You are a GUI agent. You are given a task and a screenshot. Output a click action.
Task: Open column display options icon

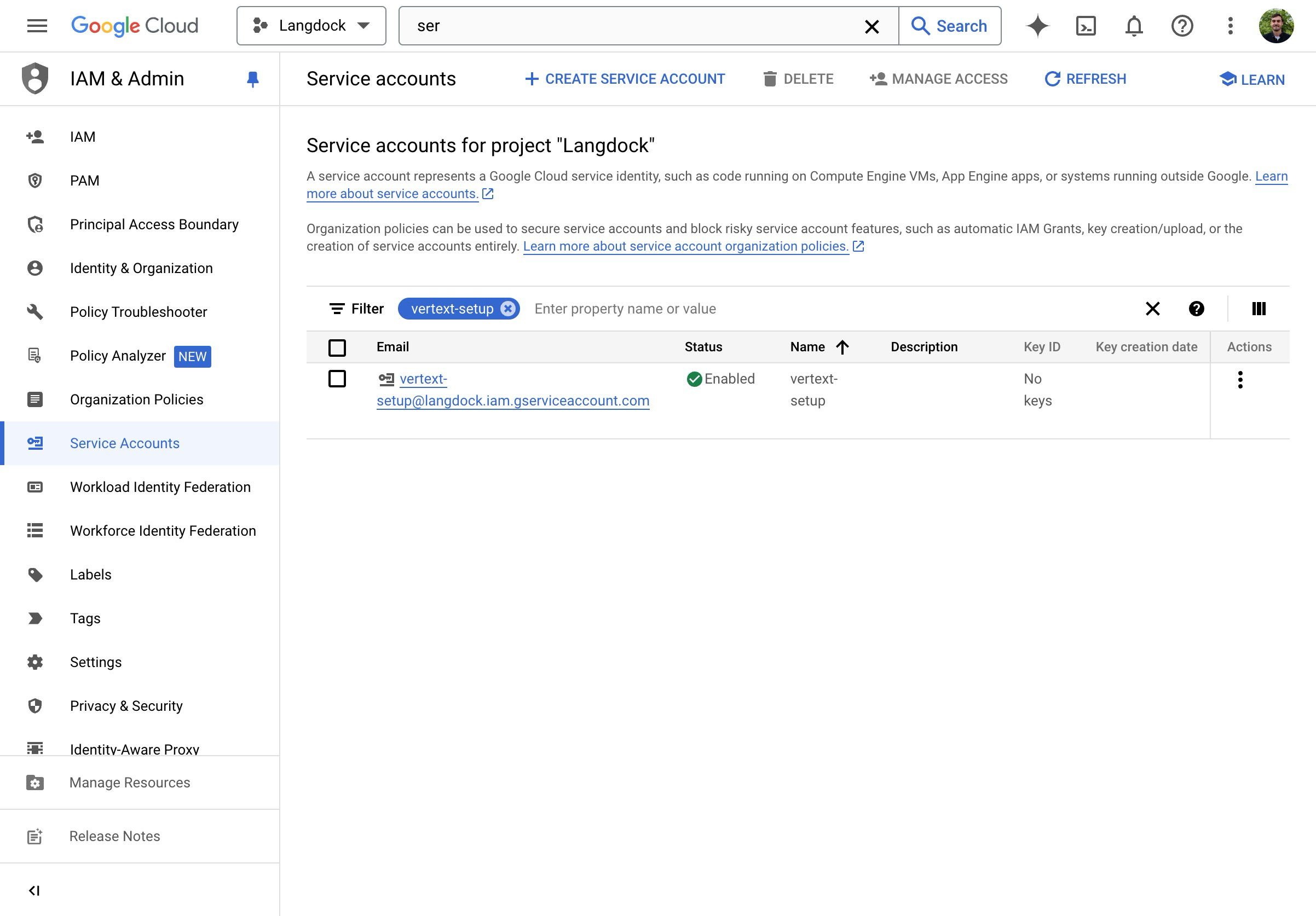(x=1258, y=309)
